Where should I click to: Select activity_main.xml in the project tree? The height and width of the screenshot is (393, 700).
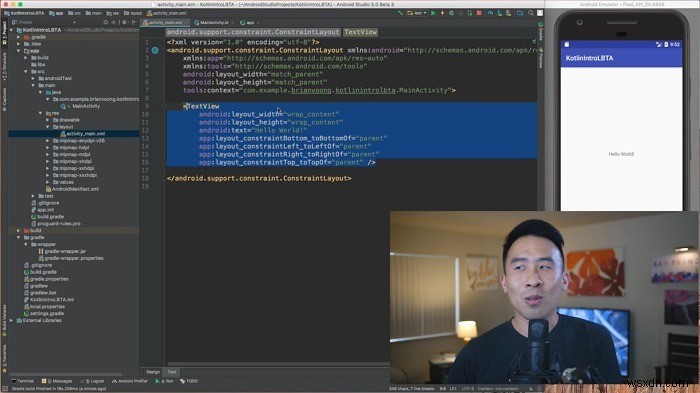point(86,134)
